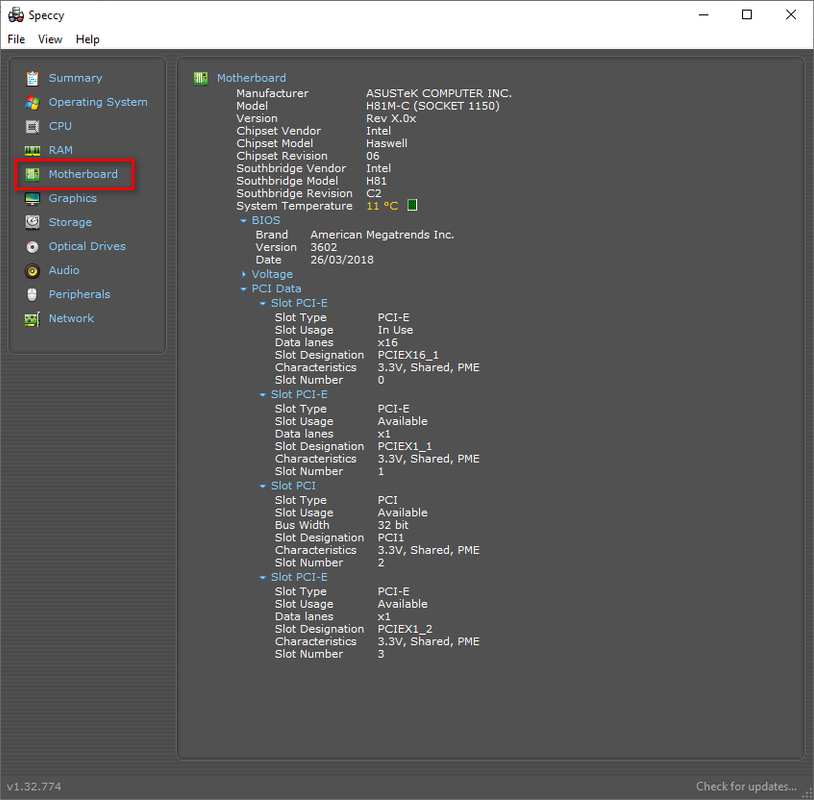This screenshot has width=814, height=800.
Task: Click the PCIEX1_1 slot designation
Action: point(405,446)
